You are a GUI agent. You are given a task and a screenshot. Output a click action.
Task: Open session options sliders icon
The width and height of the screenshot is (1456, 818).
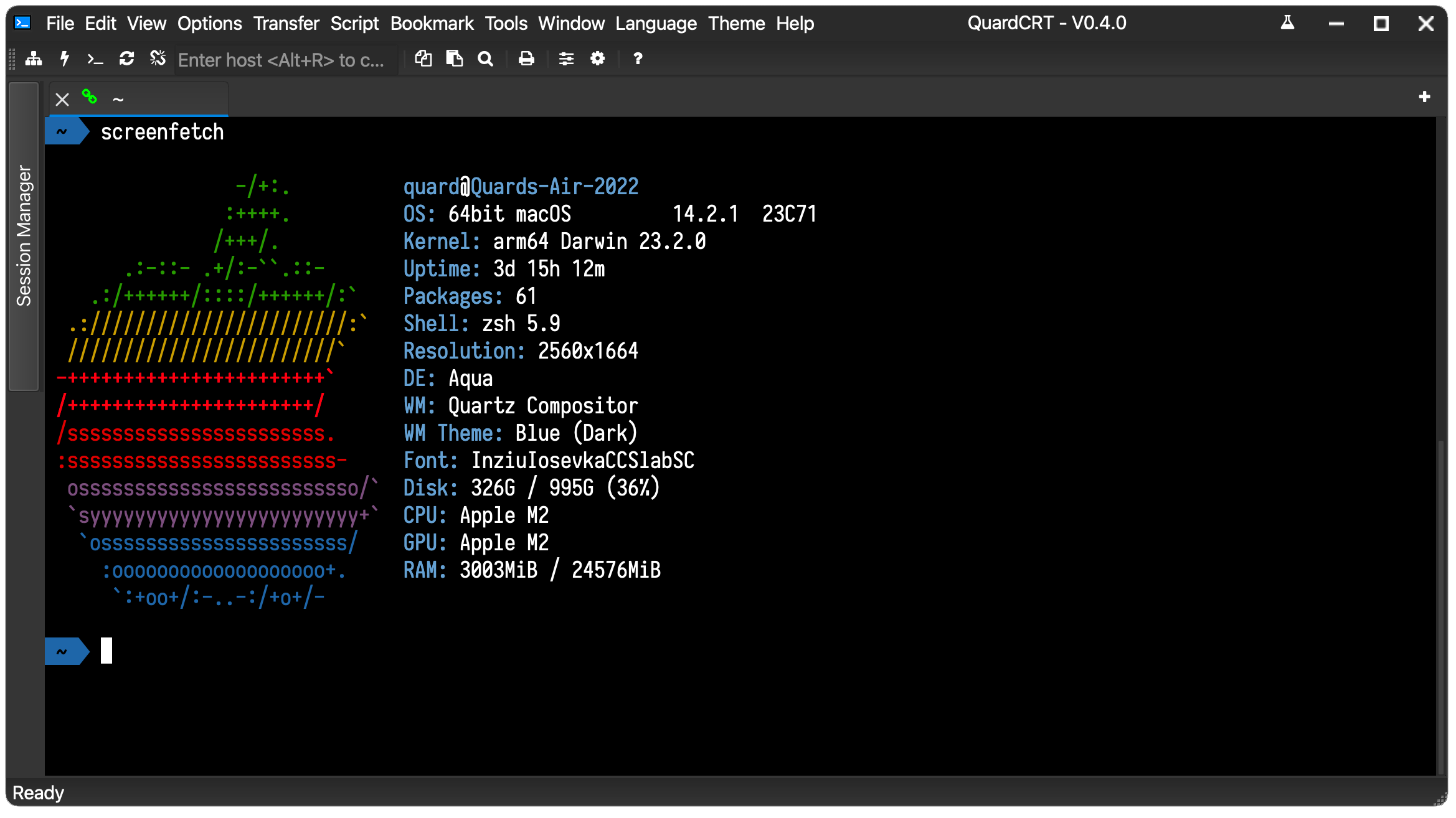tap(566, 59)
